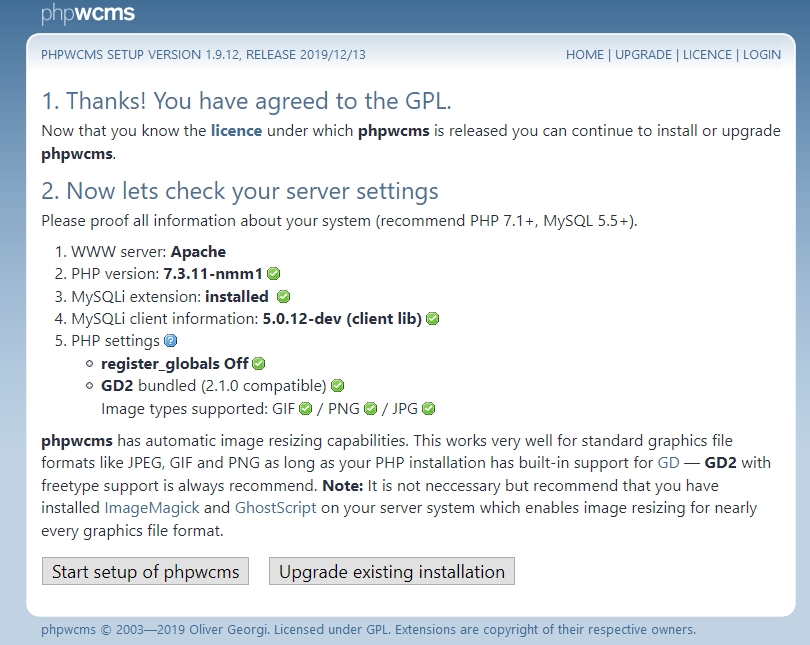Click the green check next to PNG
This screenshot has height=645, width=810.
(x=370, y=408)
